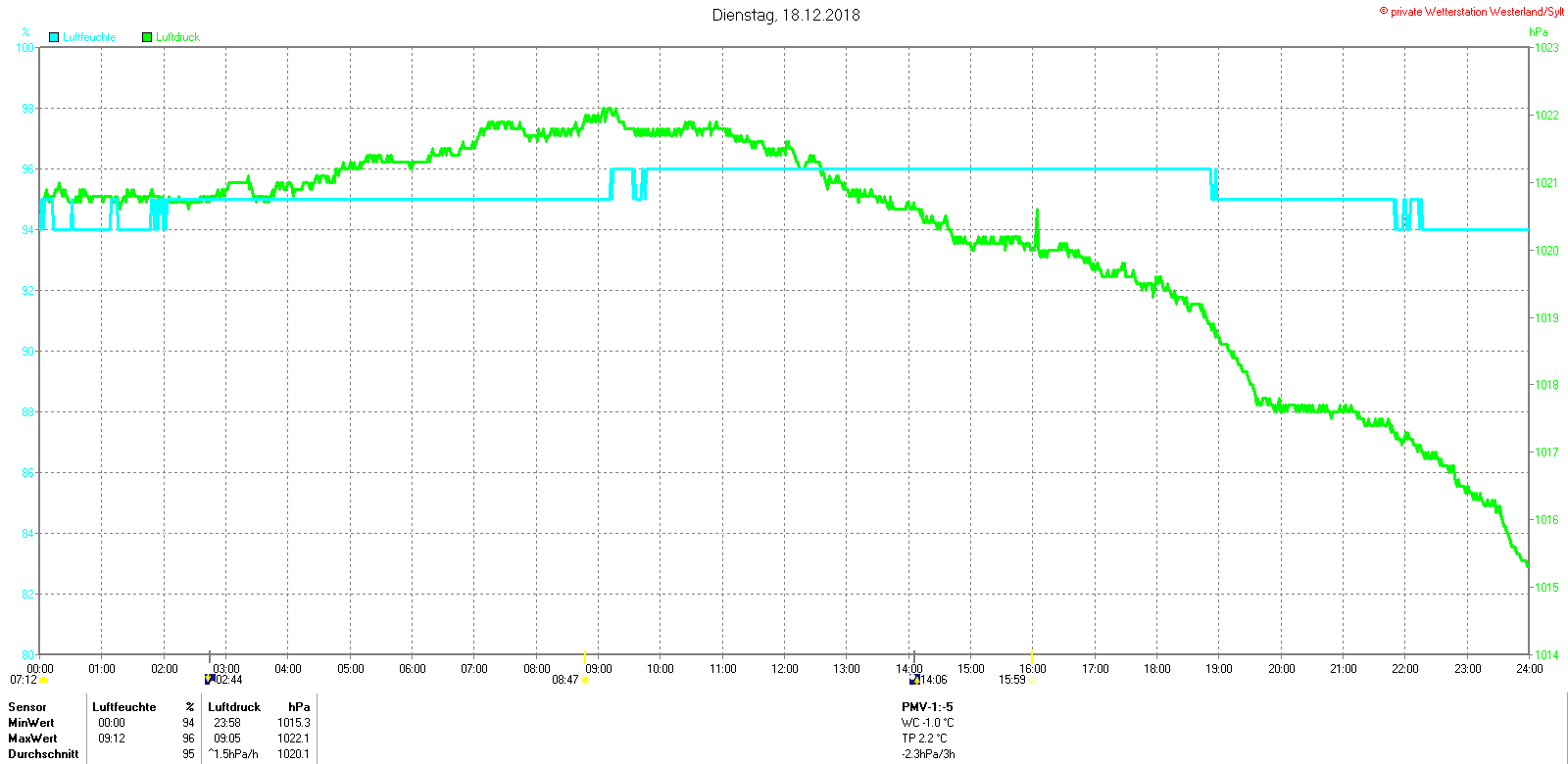Click the 24:00 label on the time axis
This screenshot has height=764, width=1568.
(1530, 669)
